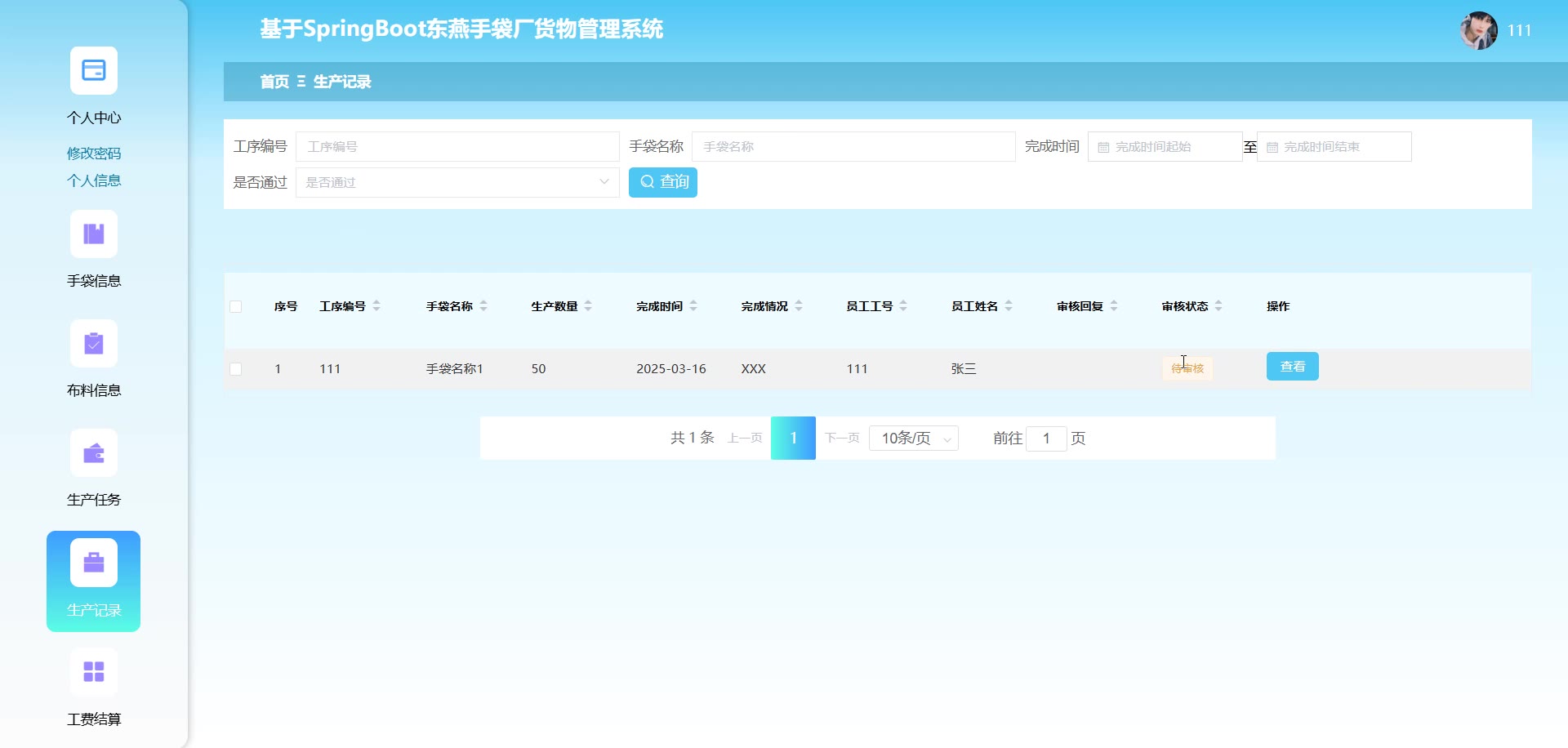Open the 手袋信息 sidebar icon
This screenshot has width=1568, height=748.
[x=93, y=234]
